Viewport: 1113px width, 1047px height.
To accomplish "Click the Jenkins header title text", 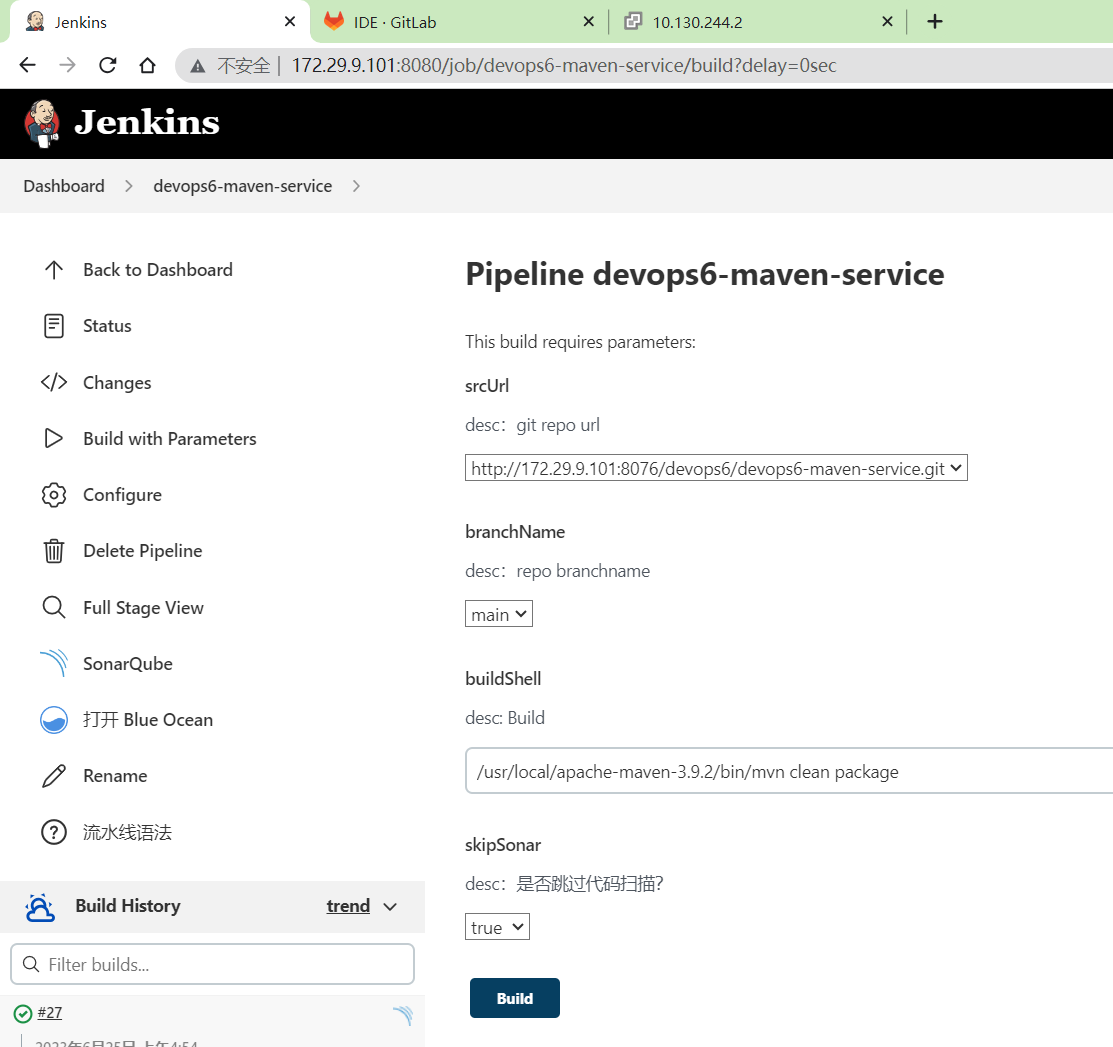I will [x=147, y=122].
